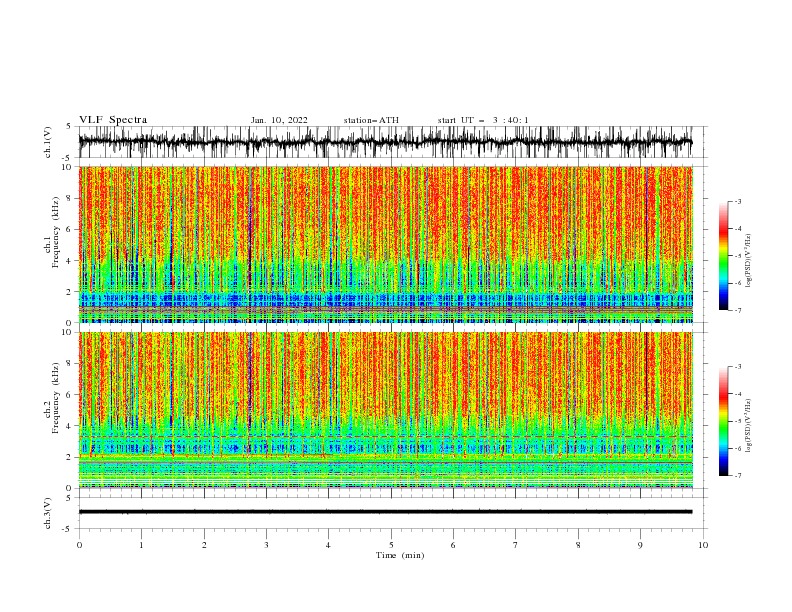
Task: Click the '1' label on the time axis
Action: point(141,545)
